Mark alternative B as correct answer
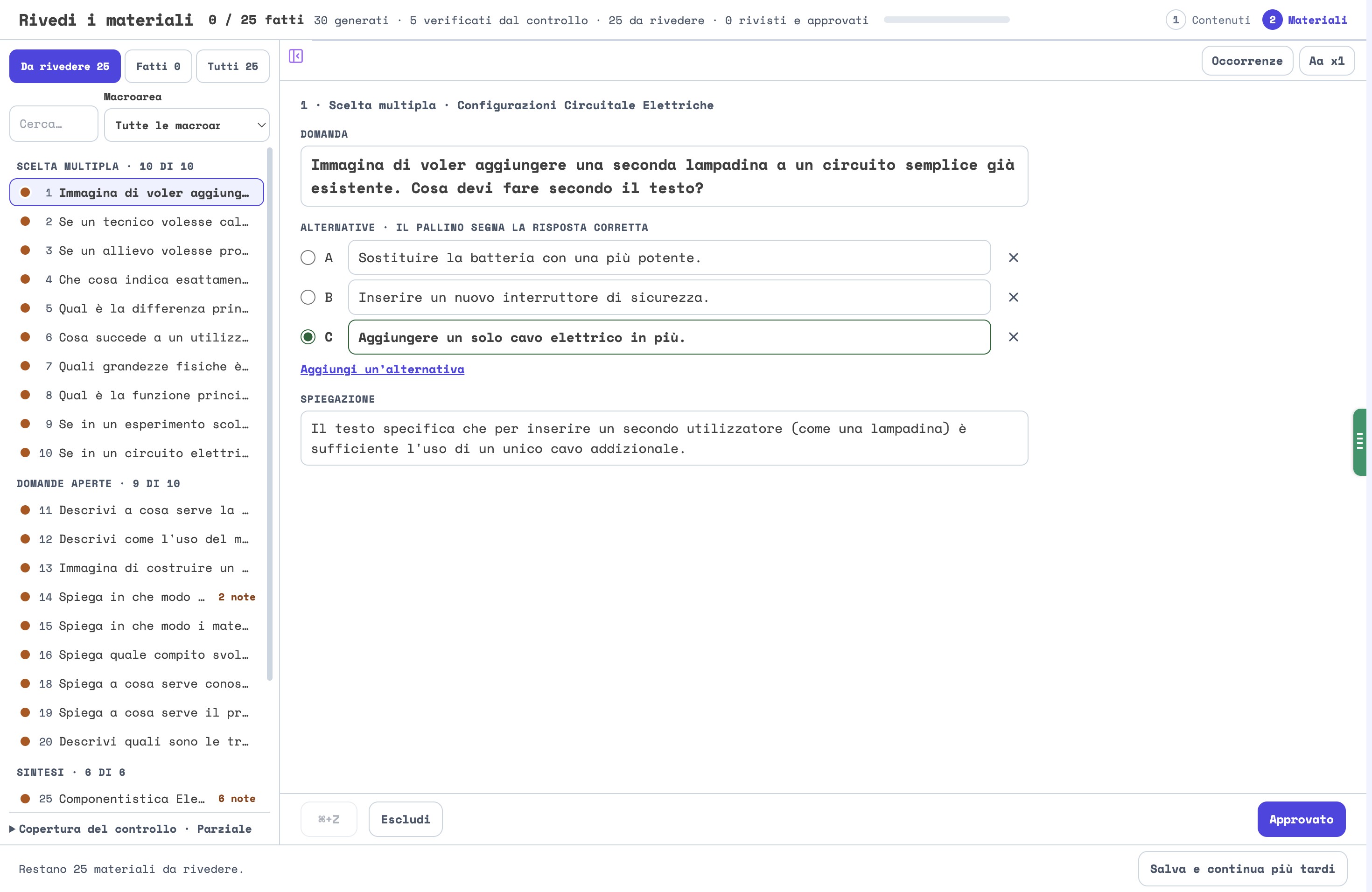1372x892 pixels. [308, 297]
